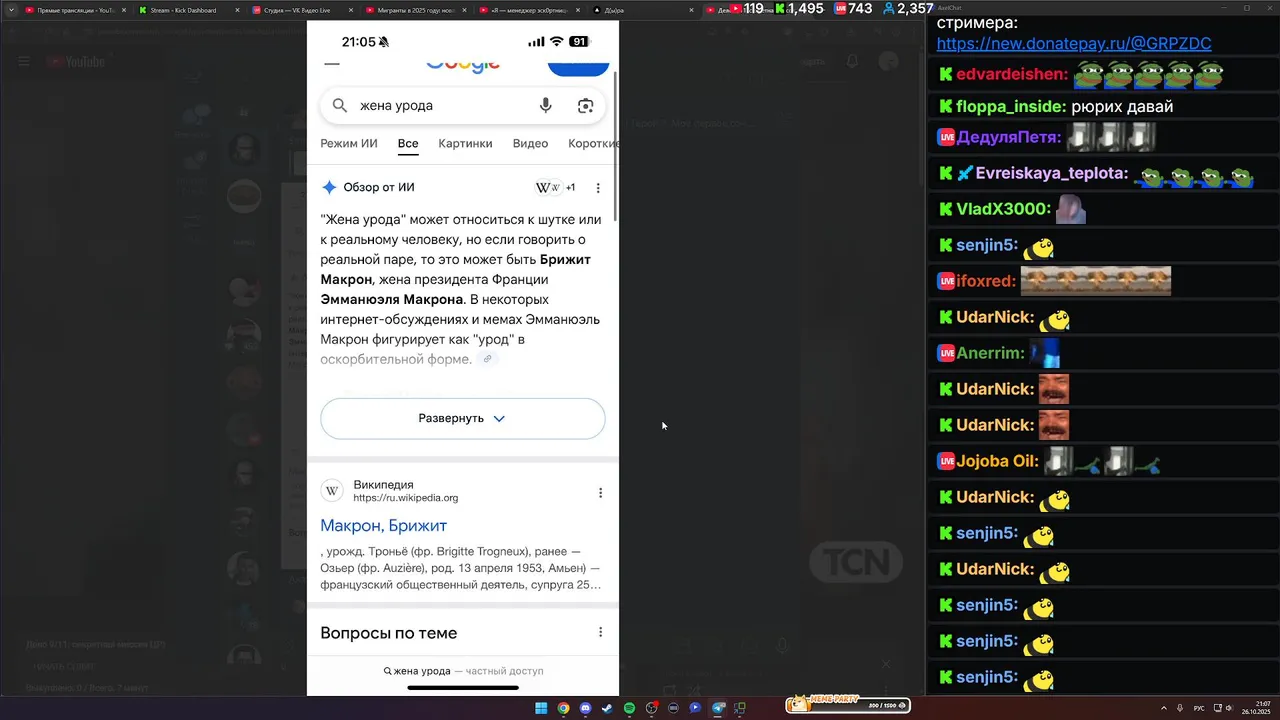Click Jojoba Oil username in chat
1280x720 pixels.
tap(998, 461)
